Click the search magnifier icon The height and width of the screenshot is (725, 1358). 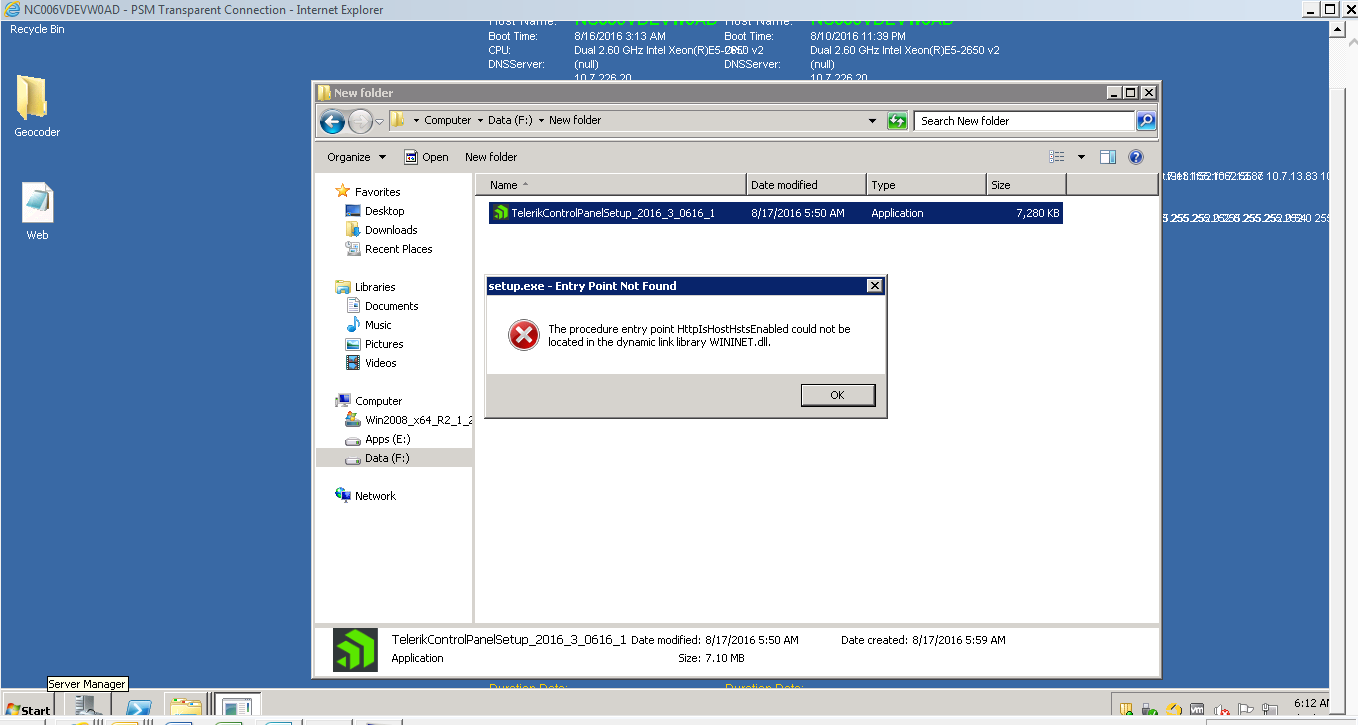point(1146,121)
